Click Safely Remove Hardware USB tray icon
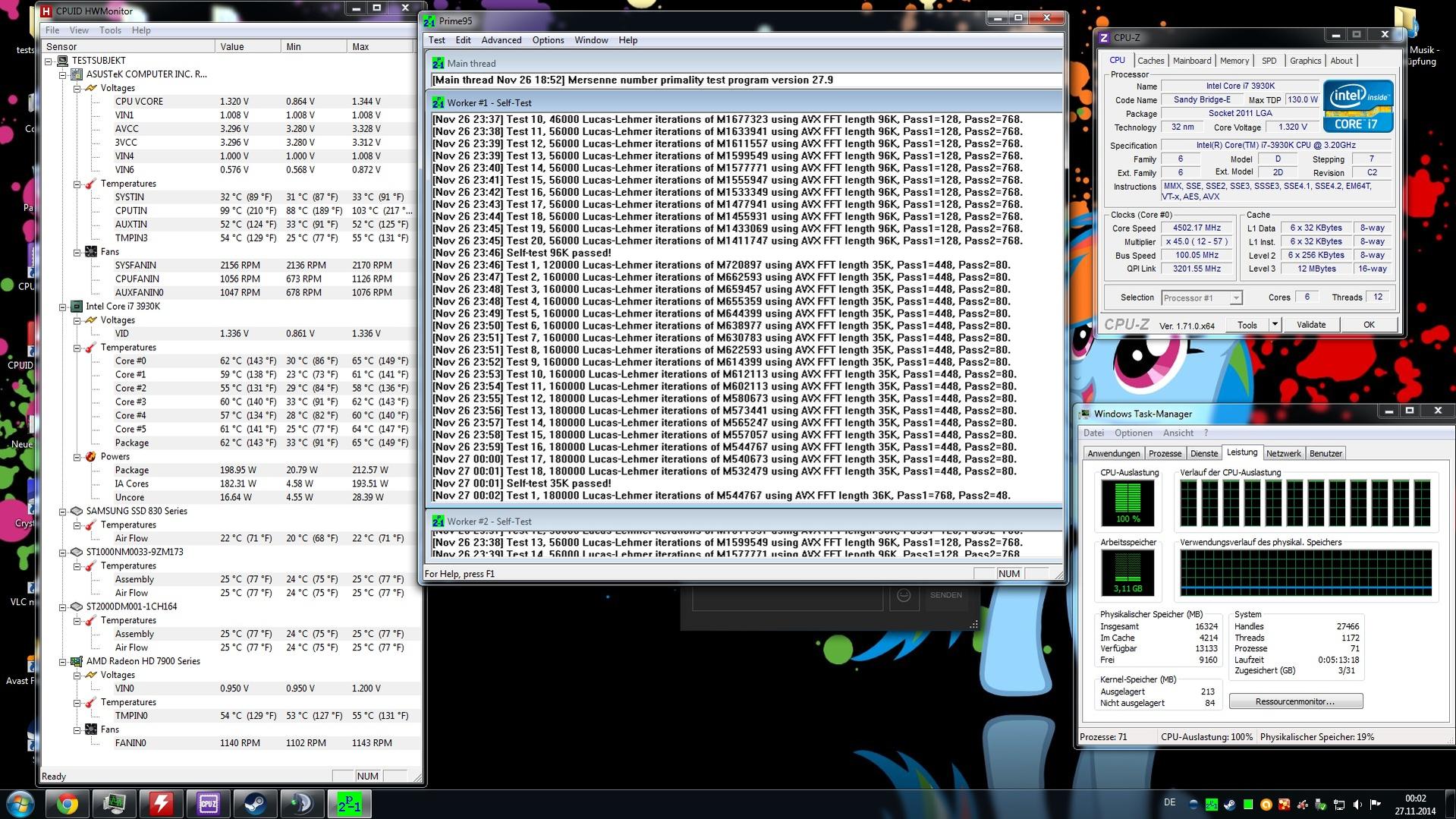The image size is (1456, 819). tap(1321, 805)
